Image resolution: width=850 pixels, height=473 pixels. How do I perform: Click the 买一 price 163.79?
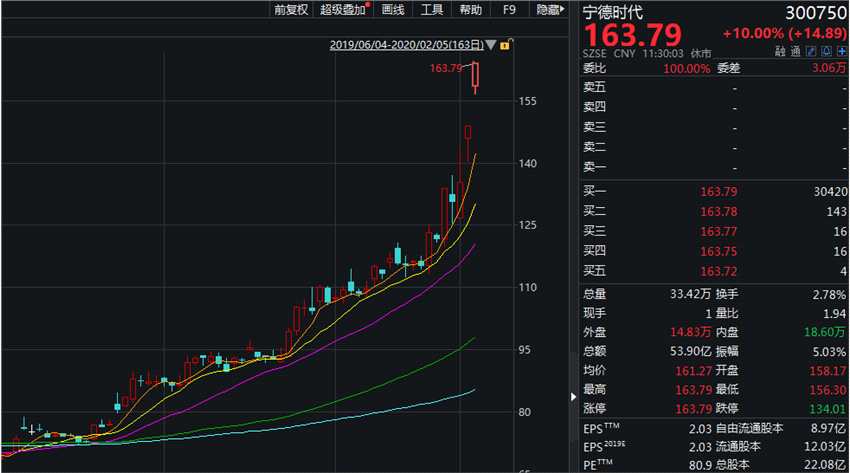718,192
